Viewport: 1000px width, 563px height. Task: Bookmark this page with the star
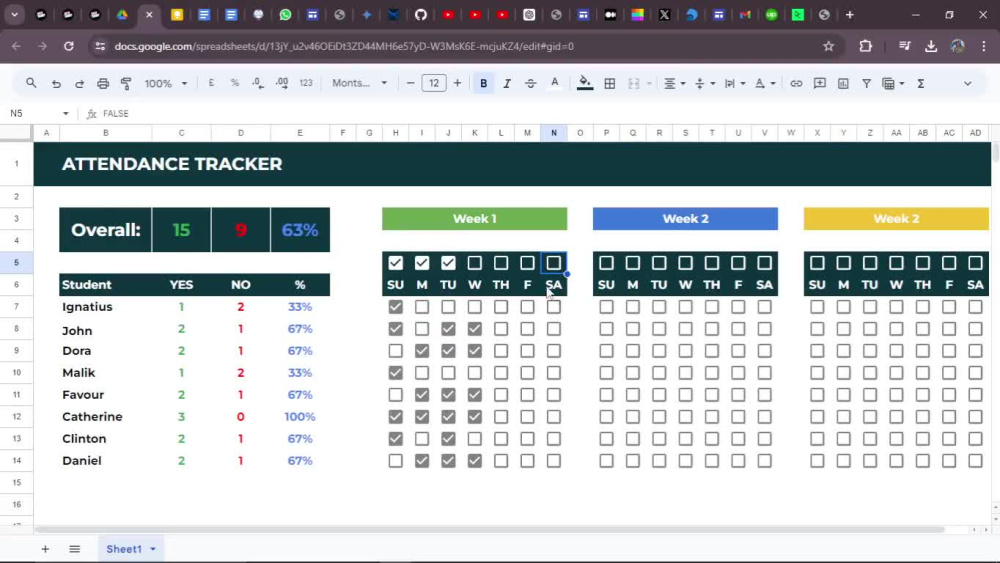pyautogui.click(x=828, y=46)
